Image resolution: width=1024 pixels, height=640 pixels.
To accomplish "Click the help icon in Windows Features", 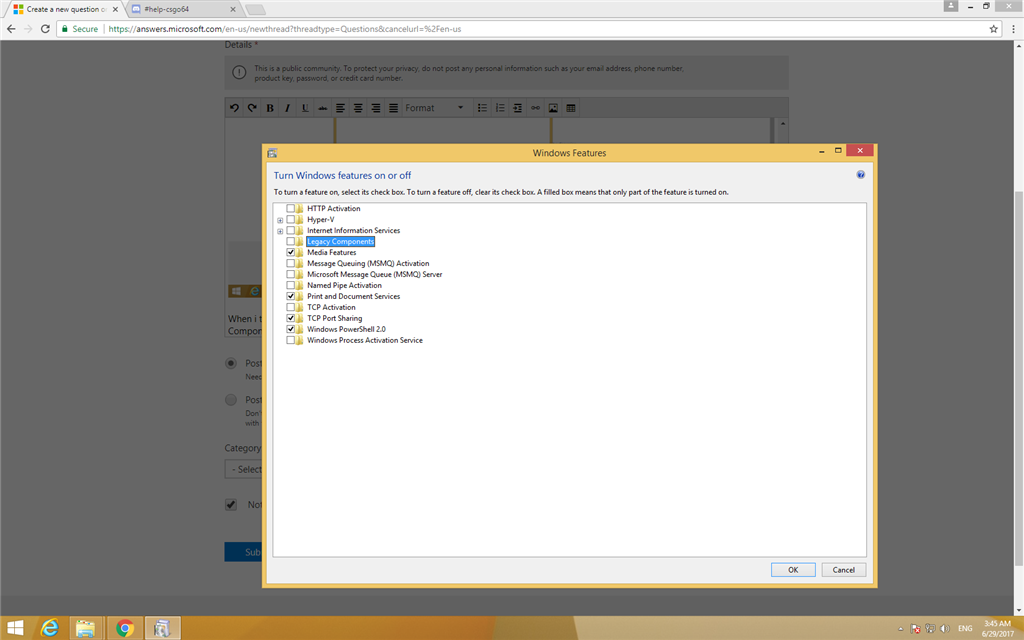I will click(861, 174).
